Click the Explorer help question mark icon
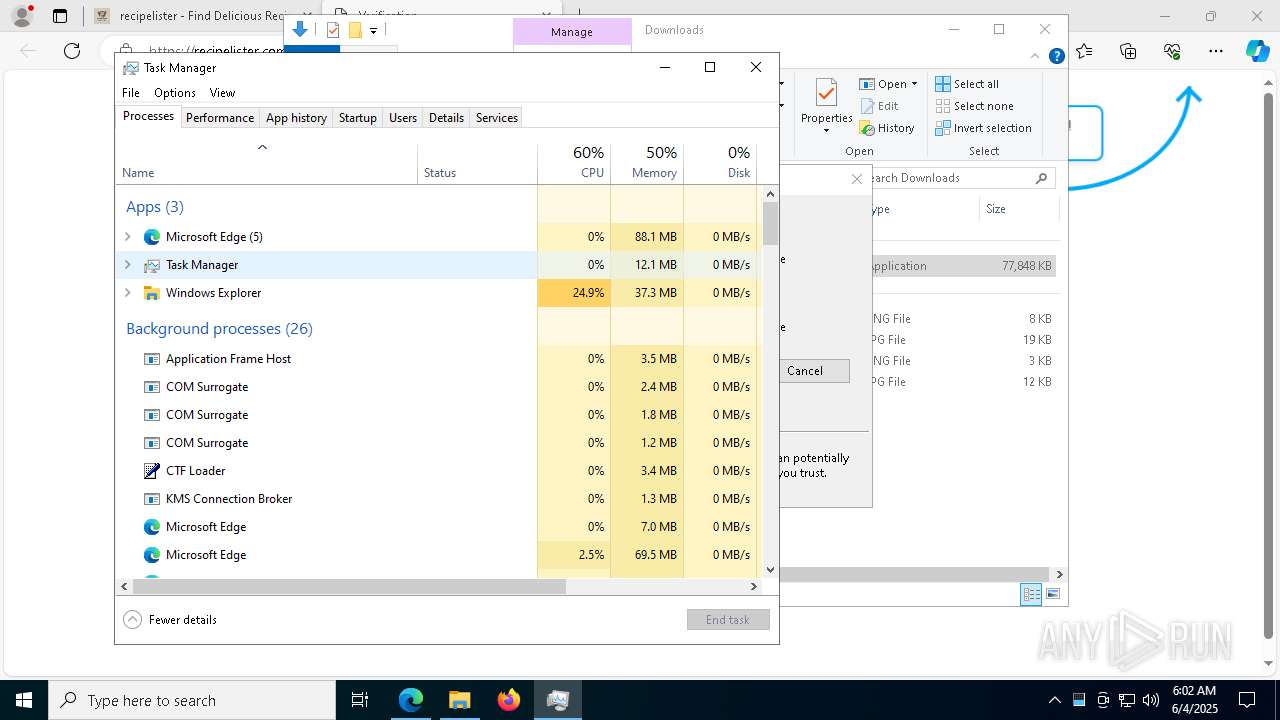 (1056, 56)
